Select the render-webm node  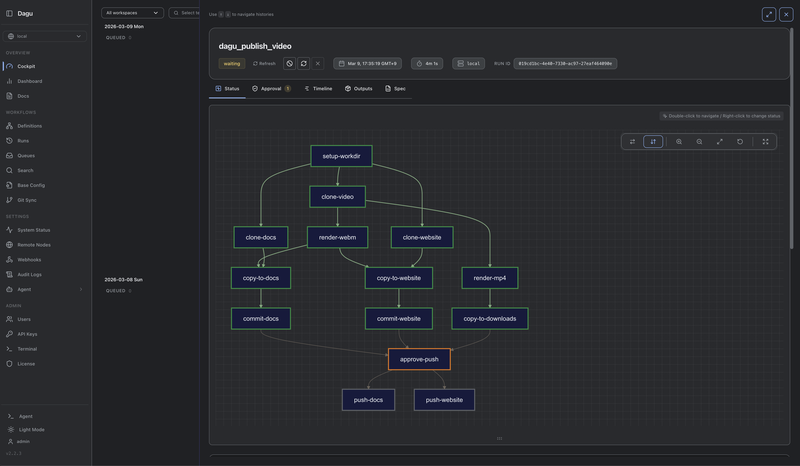[x=337, y=237]
